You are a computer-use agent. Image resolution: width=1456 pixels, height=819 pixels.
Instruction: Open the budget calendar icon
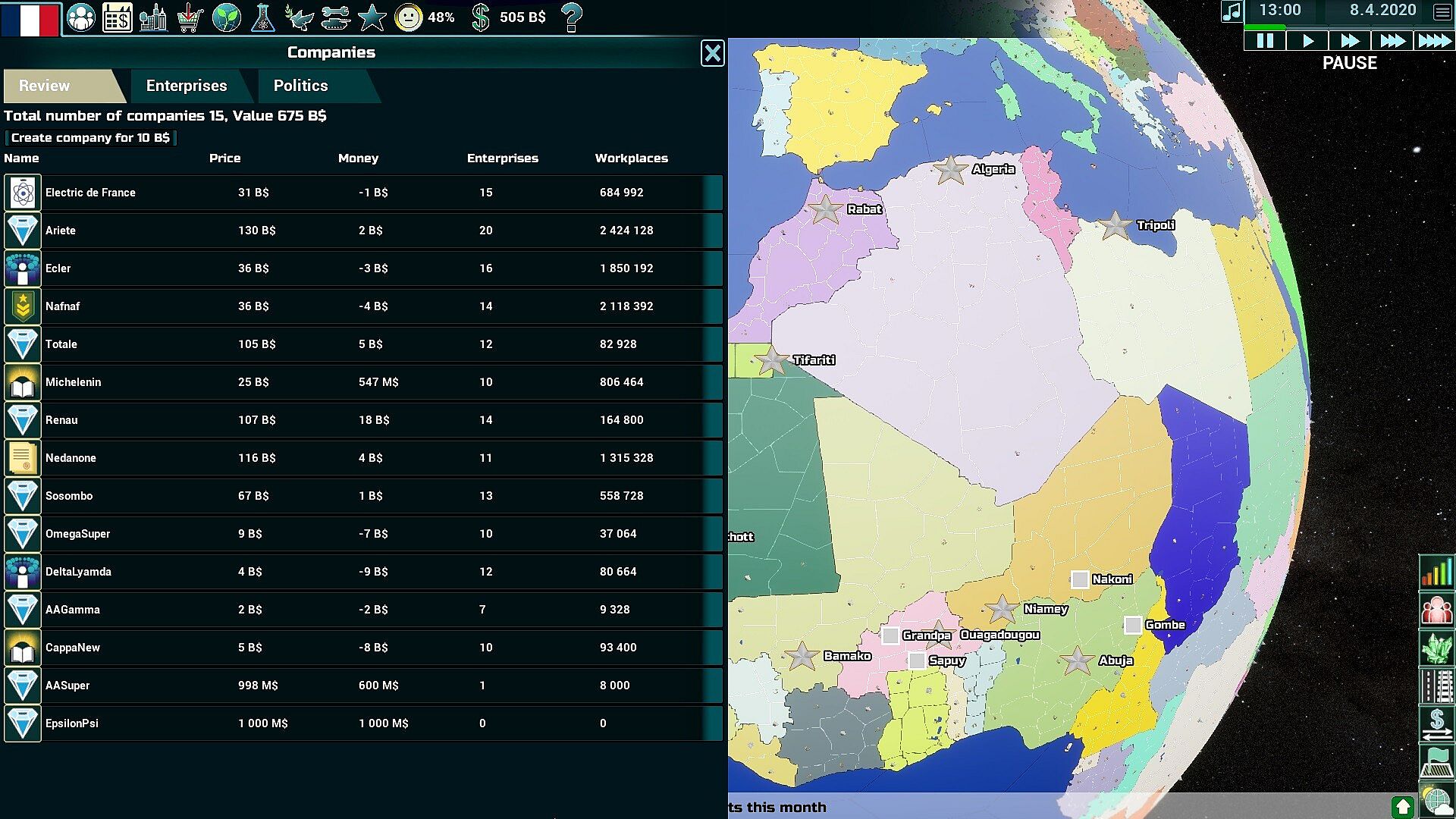(117, 17)
